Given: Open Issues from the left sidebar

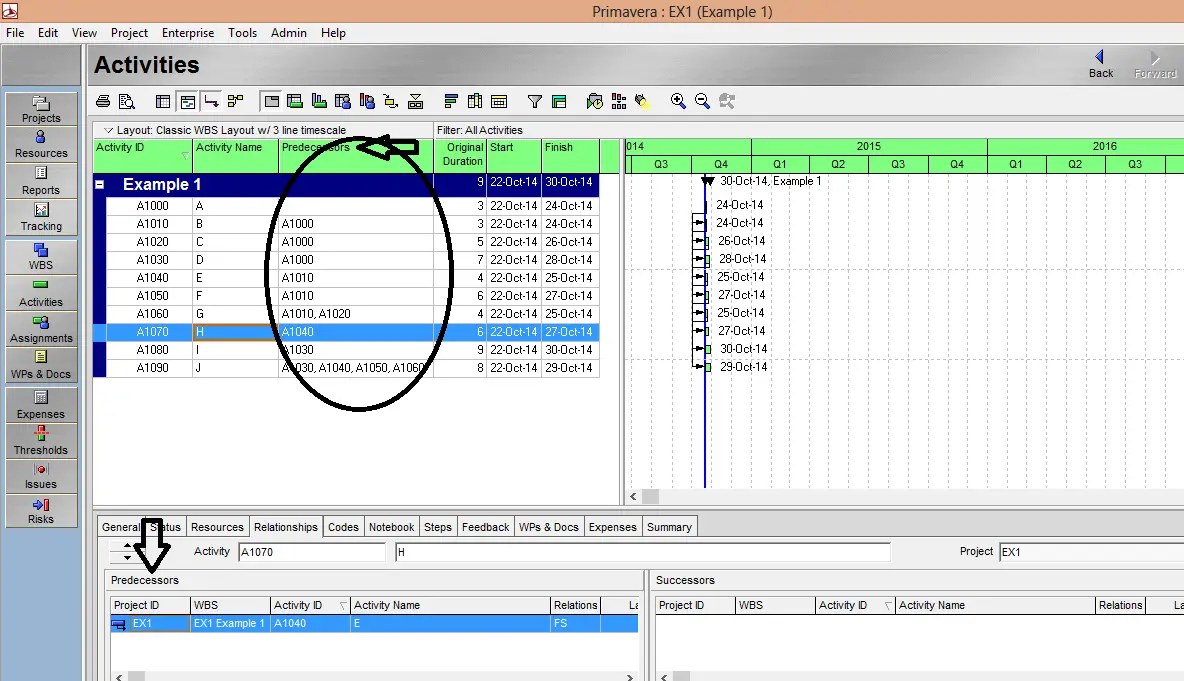Looking at the screenshot, I should [42, 476].
